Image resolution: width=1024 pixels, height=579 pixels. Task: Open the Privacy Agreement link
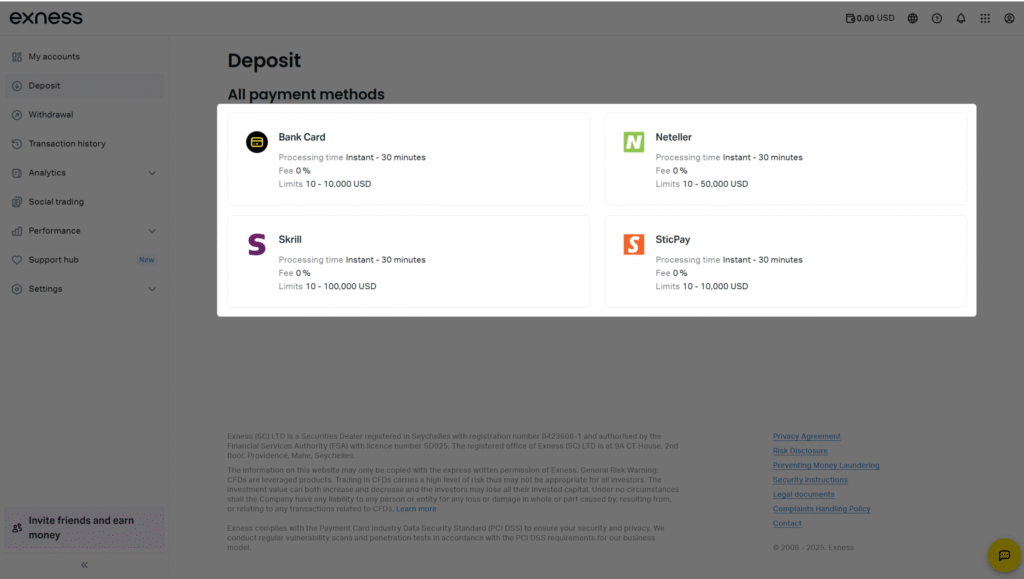[806, 436]
